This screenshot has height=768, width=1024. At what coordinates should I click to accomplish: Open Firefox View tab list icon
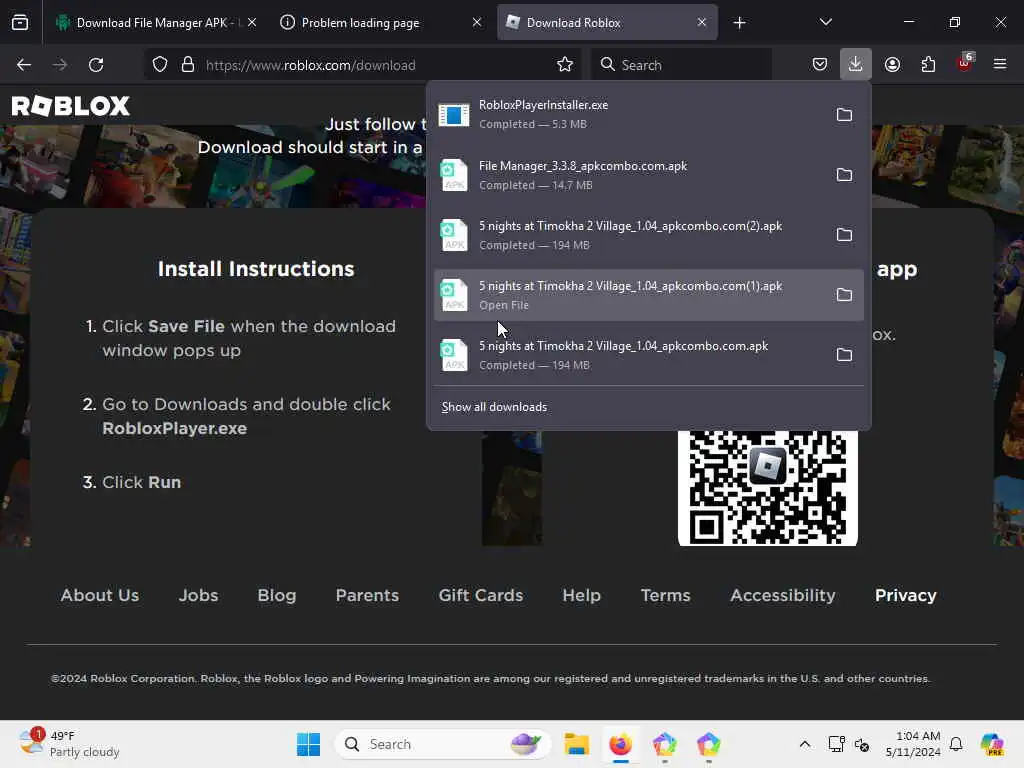[x=20, y=22]
